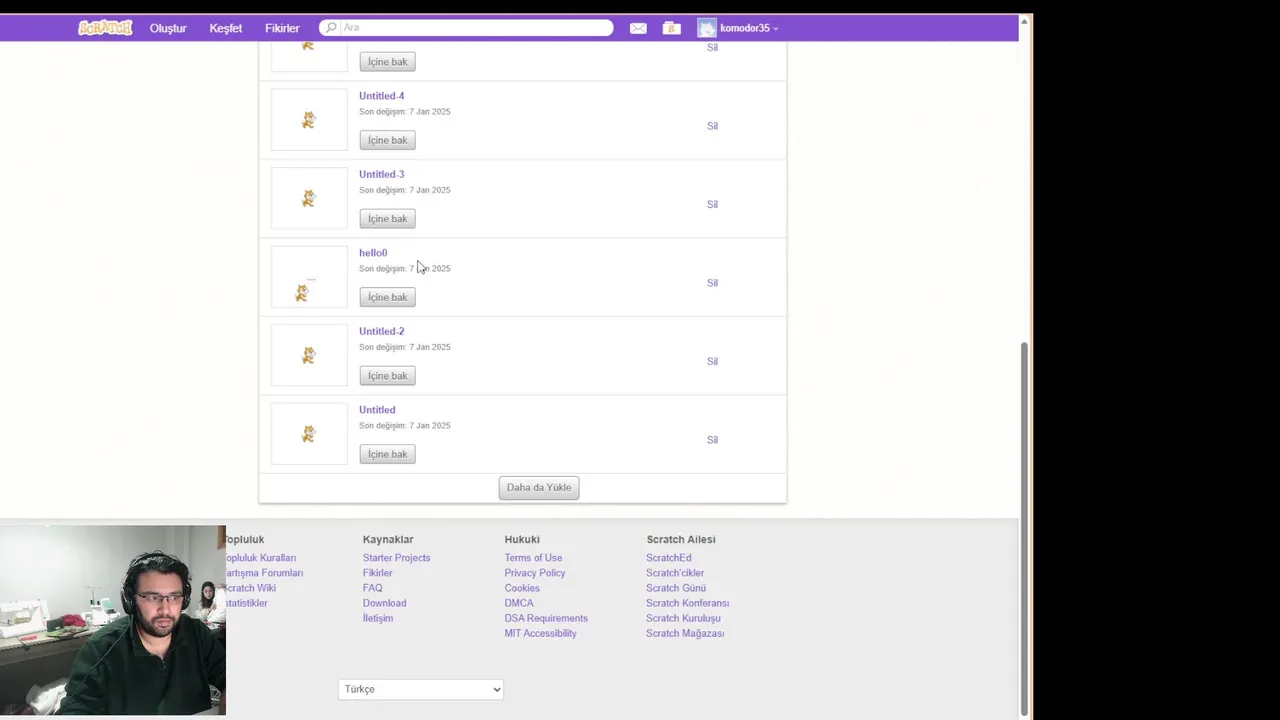Open the hello0 project thumbnail
Image resolution: width=1280 pixels, height=720 pixels.
click(x=309, y=277)
